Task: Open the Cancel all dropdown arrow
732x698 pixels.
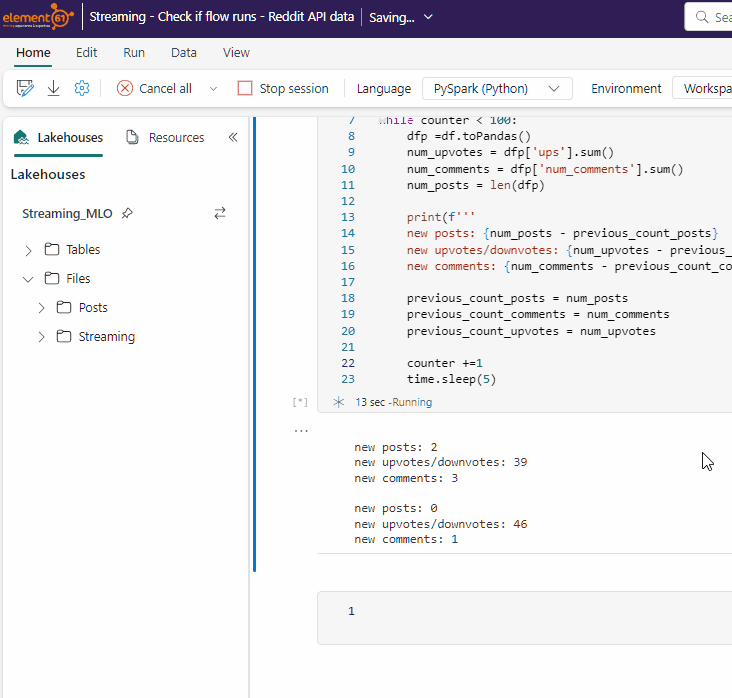Action: click(213, 88)
